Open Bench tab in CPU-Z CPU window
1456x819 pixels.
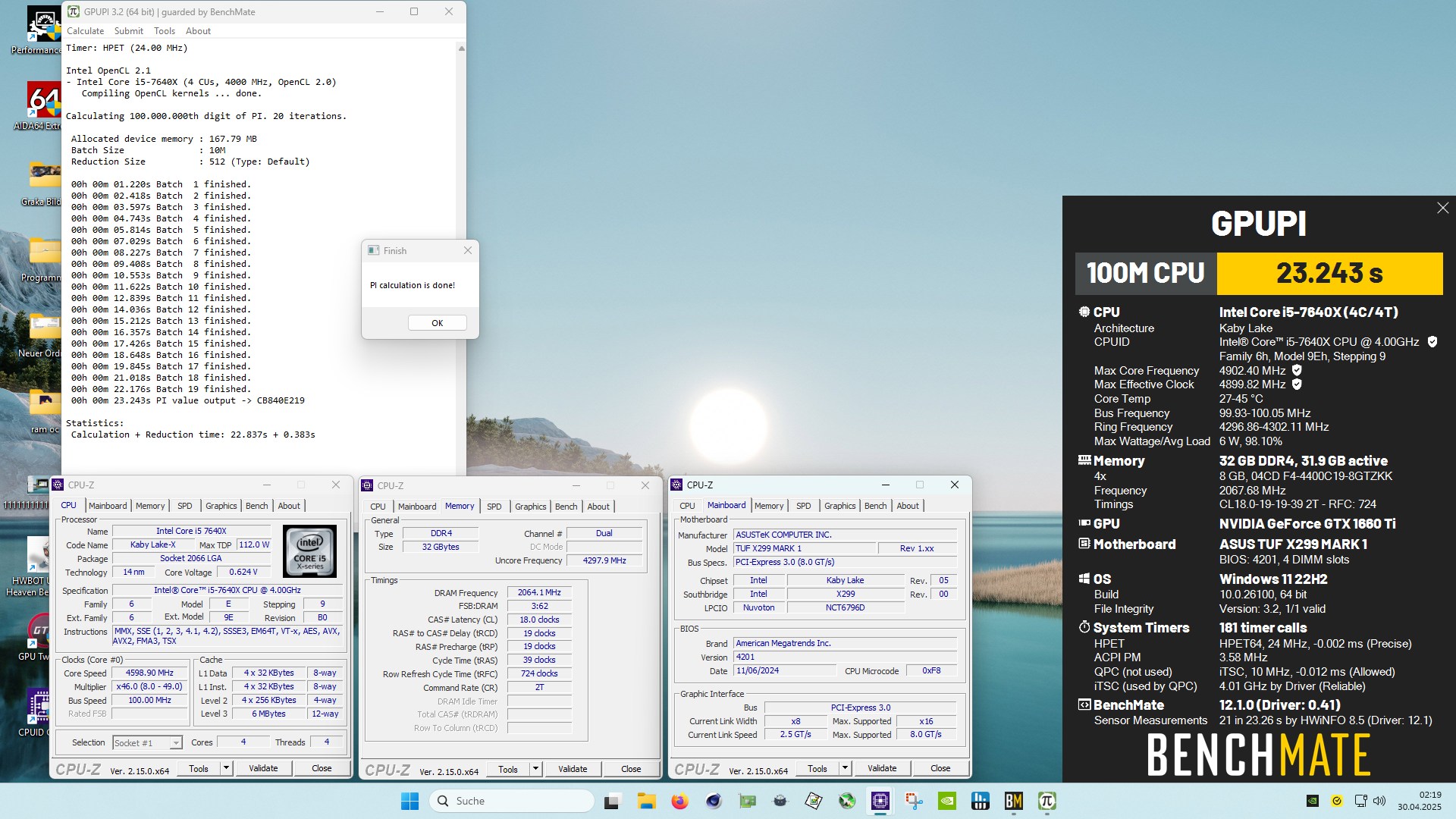(256, 506)
